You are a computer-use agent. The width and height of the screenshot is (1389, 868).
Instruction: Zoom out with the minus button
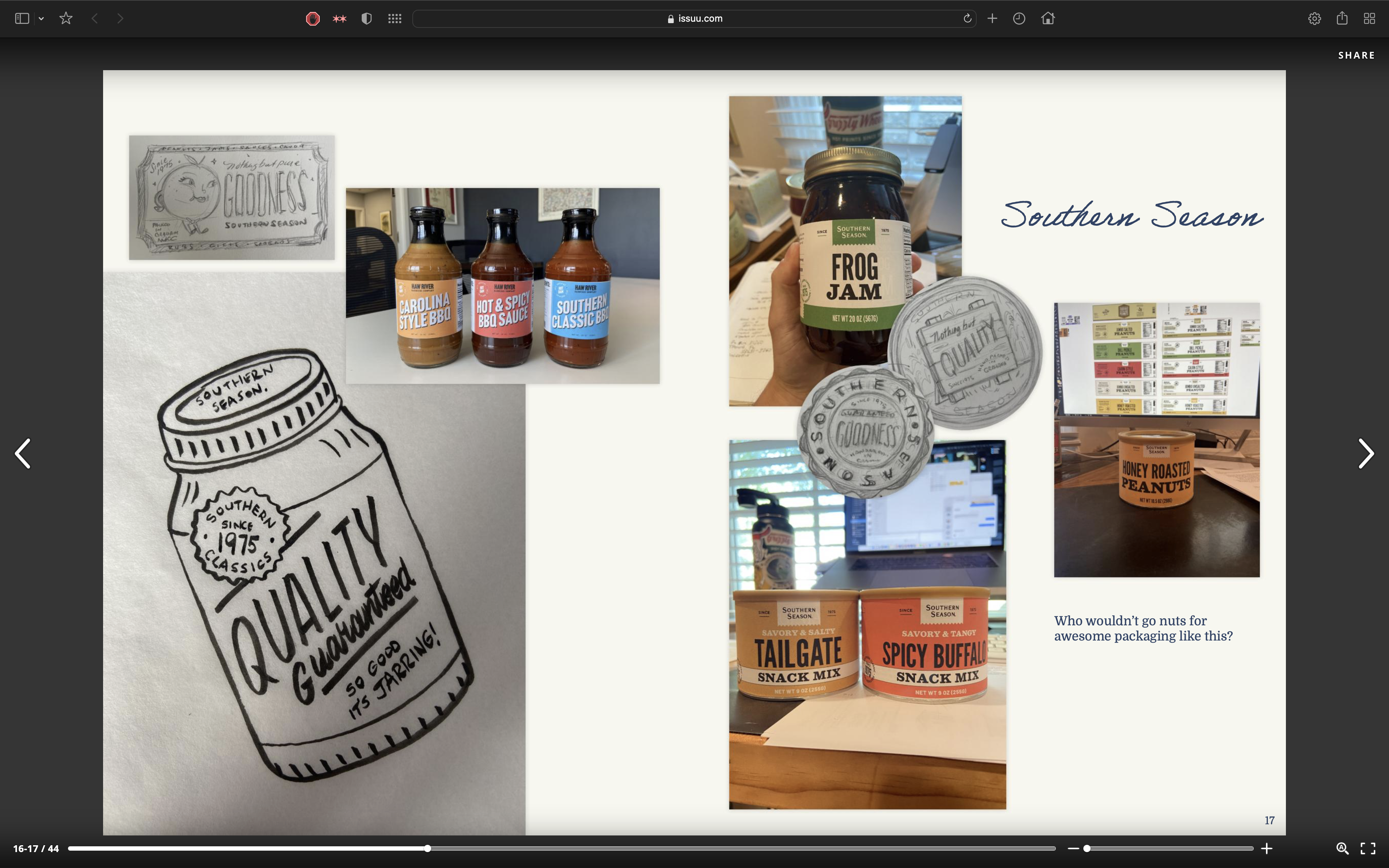pyautogui.click(x=1073, y=848)
